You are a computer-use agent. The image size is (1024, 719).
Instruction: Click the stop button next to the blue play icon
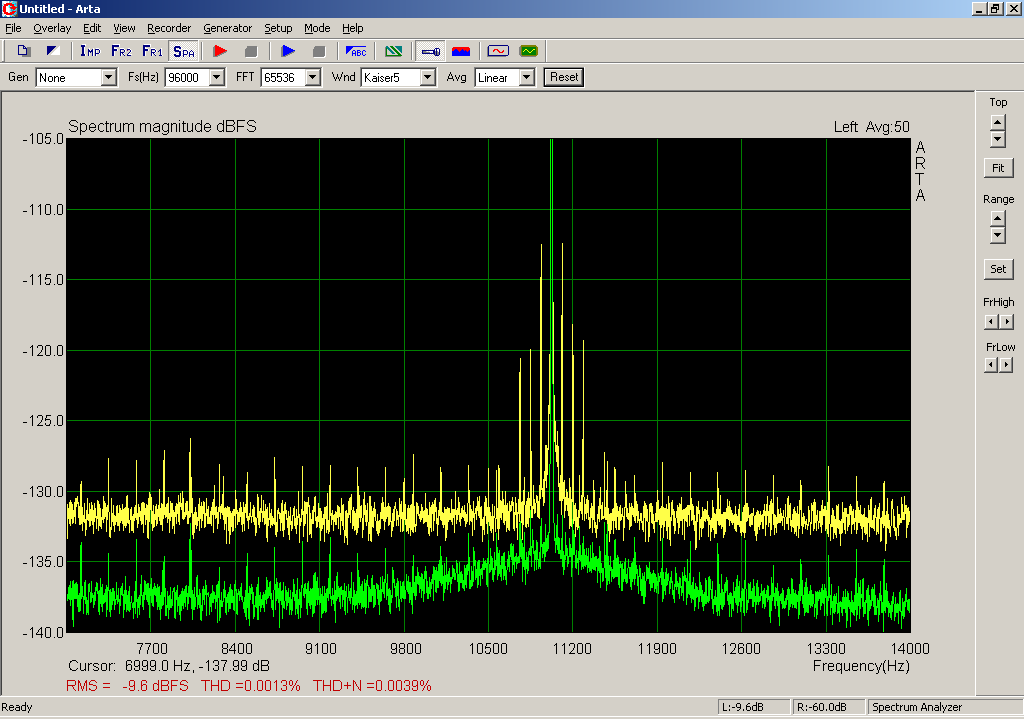[x=319, y=51]
